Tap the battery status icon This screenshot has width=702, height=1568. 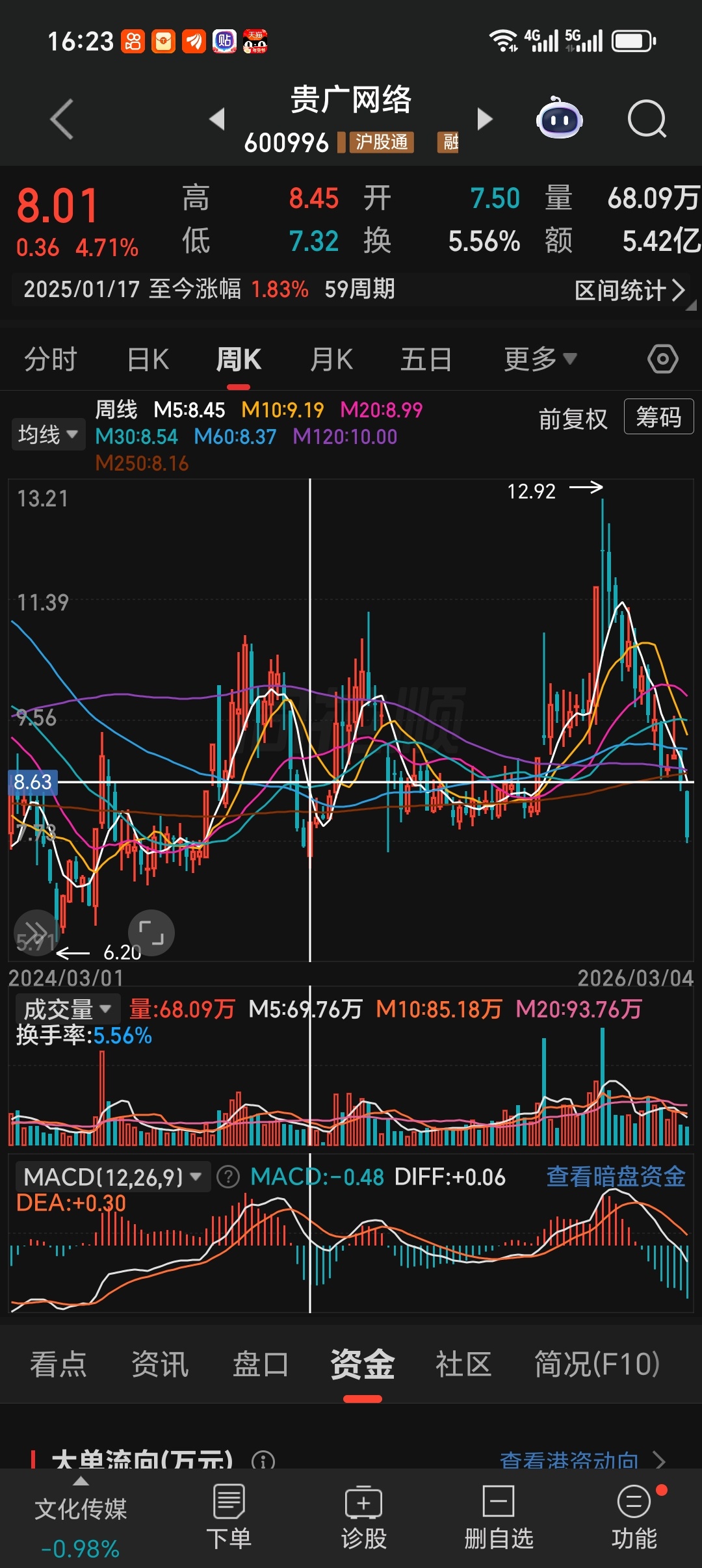tap(634, 41)
